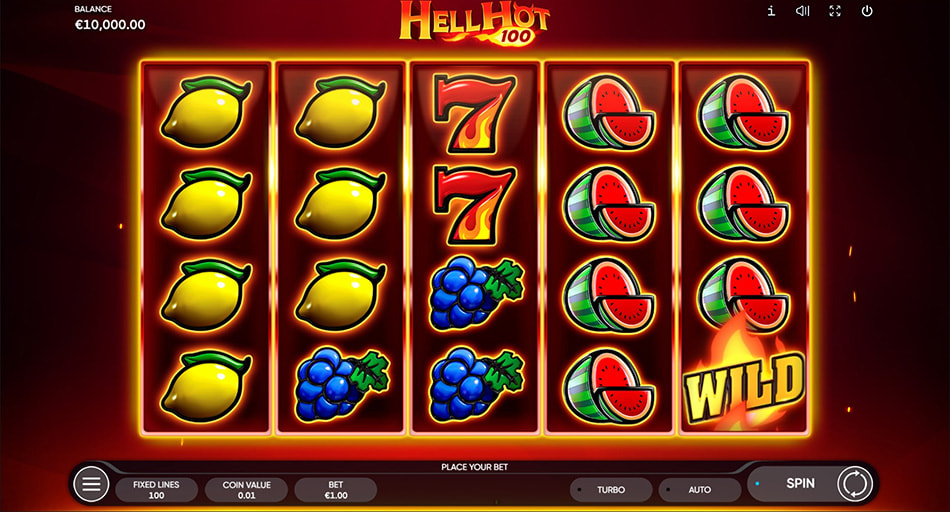The width and height of the screenshot is (950, 512).
Task: Click top watermelon in fourth reel
Action: [x=609, y=113]
